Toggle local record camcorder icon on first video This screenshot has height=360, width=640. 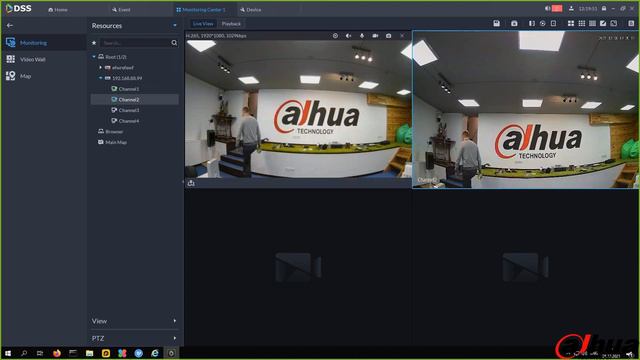[x=375, y=36]
